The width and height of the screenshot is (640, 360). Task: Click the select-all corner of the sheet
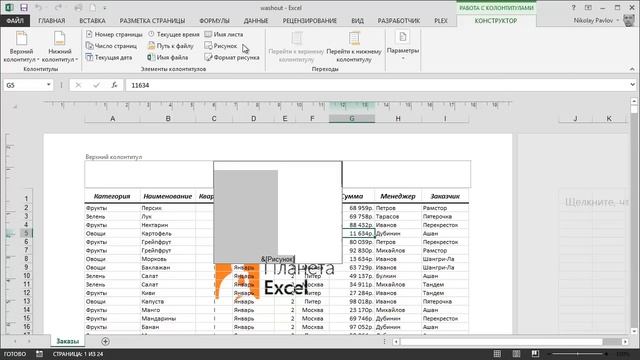click(15, 107)
